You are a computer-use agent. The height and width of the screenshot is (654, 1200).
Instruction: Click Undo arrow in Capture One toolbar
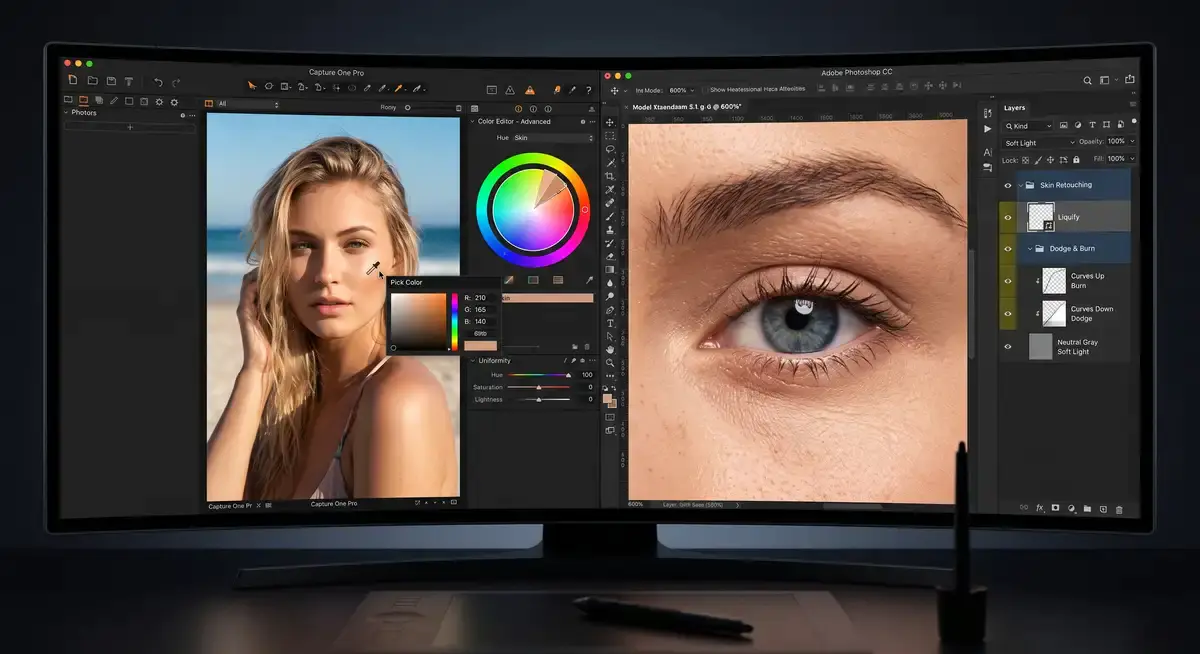tap(158, 82)
